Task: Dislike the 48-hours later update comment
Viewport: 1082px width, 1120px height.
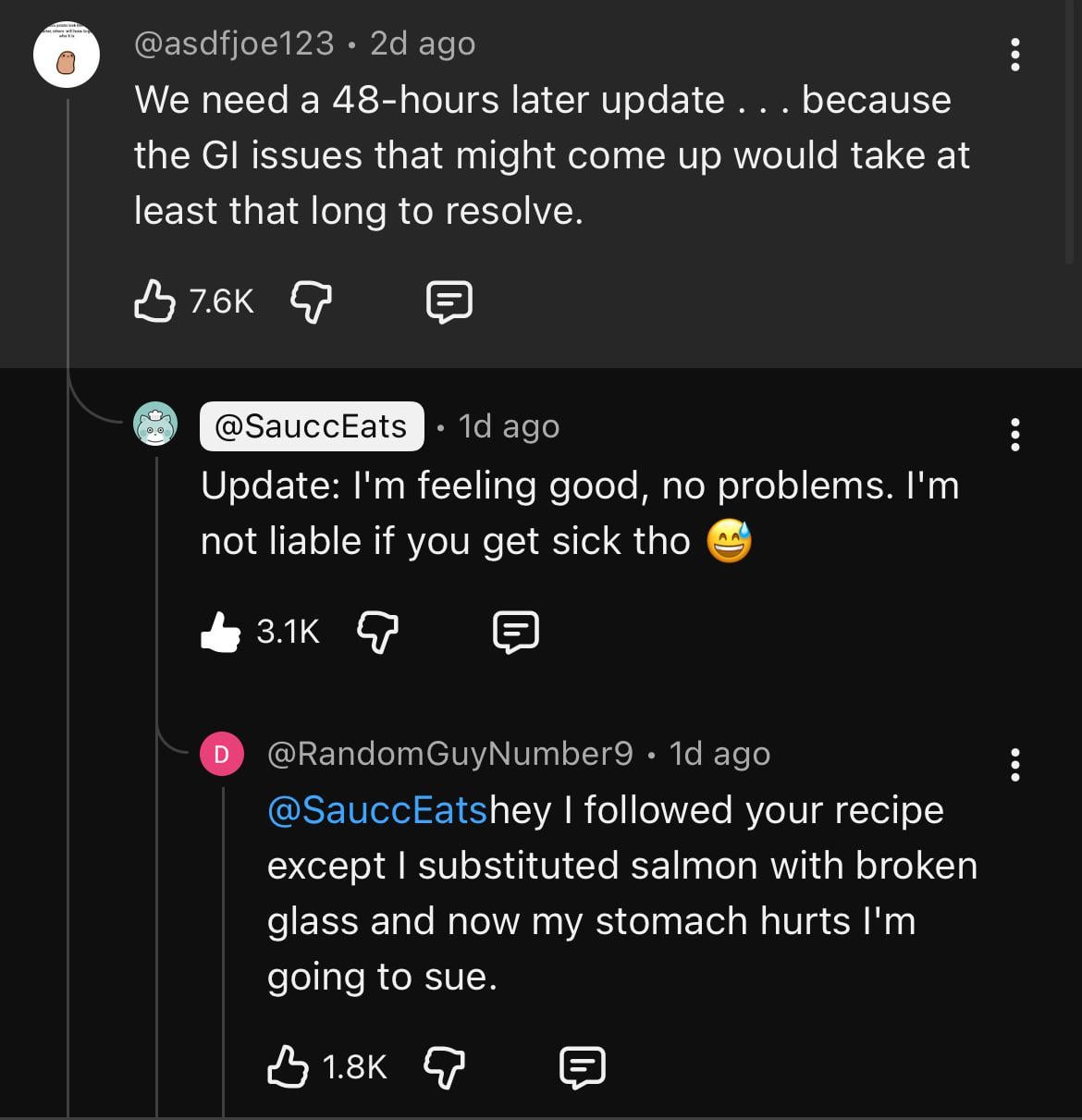Action: click(x=312, y=302)
